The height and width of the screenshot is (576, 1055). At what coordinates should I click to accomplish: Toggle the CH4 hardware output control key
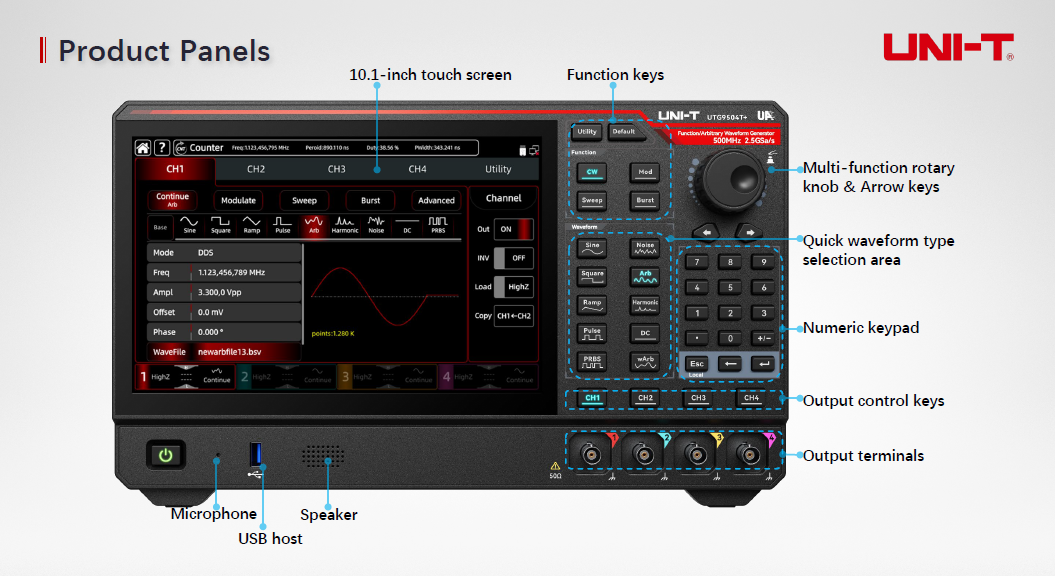coord(752,398)
